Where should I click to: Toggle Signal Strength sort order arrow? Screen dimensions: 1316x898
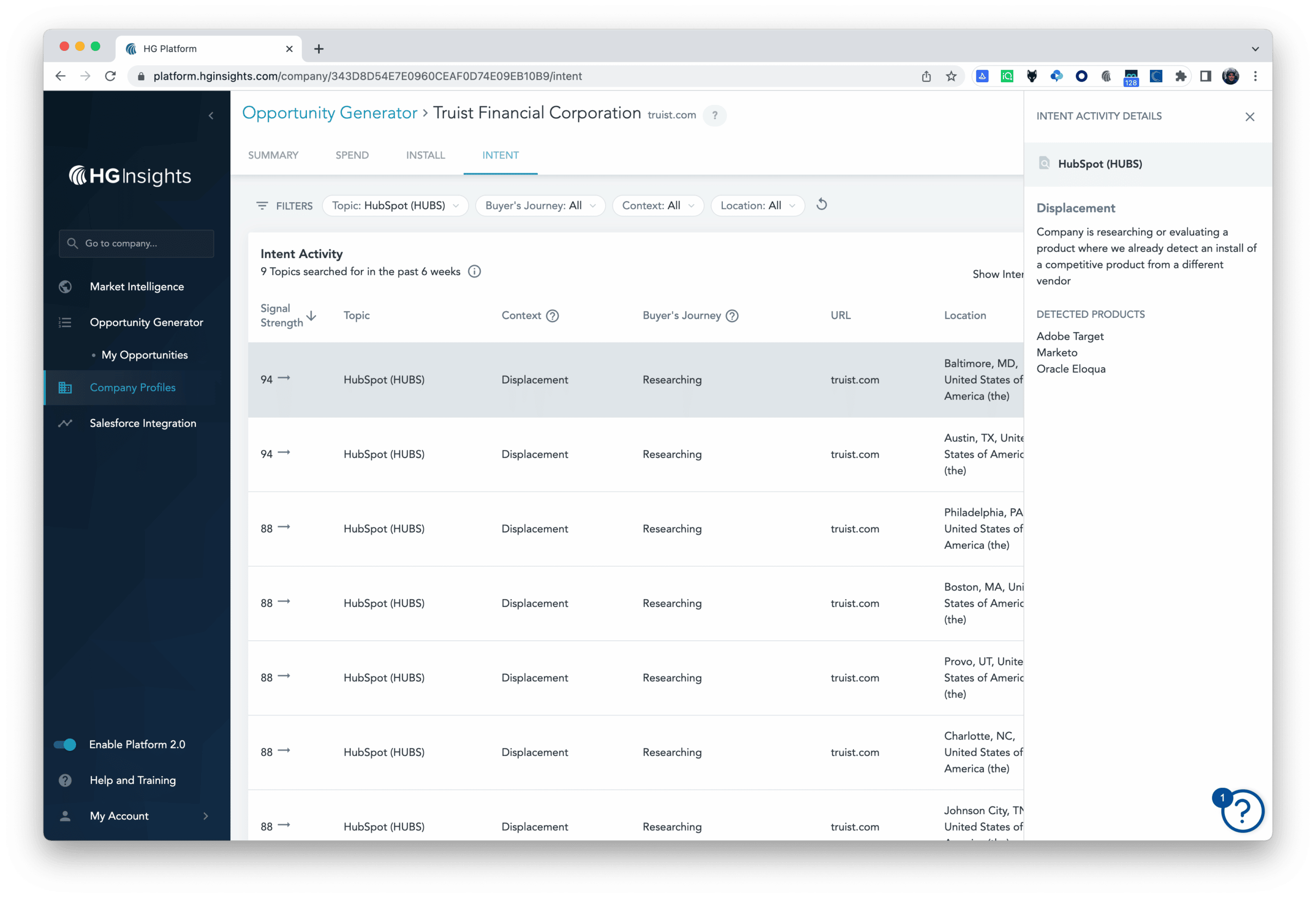click(x=310, y=317)
